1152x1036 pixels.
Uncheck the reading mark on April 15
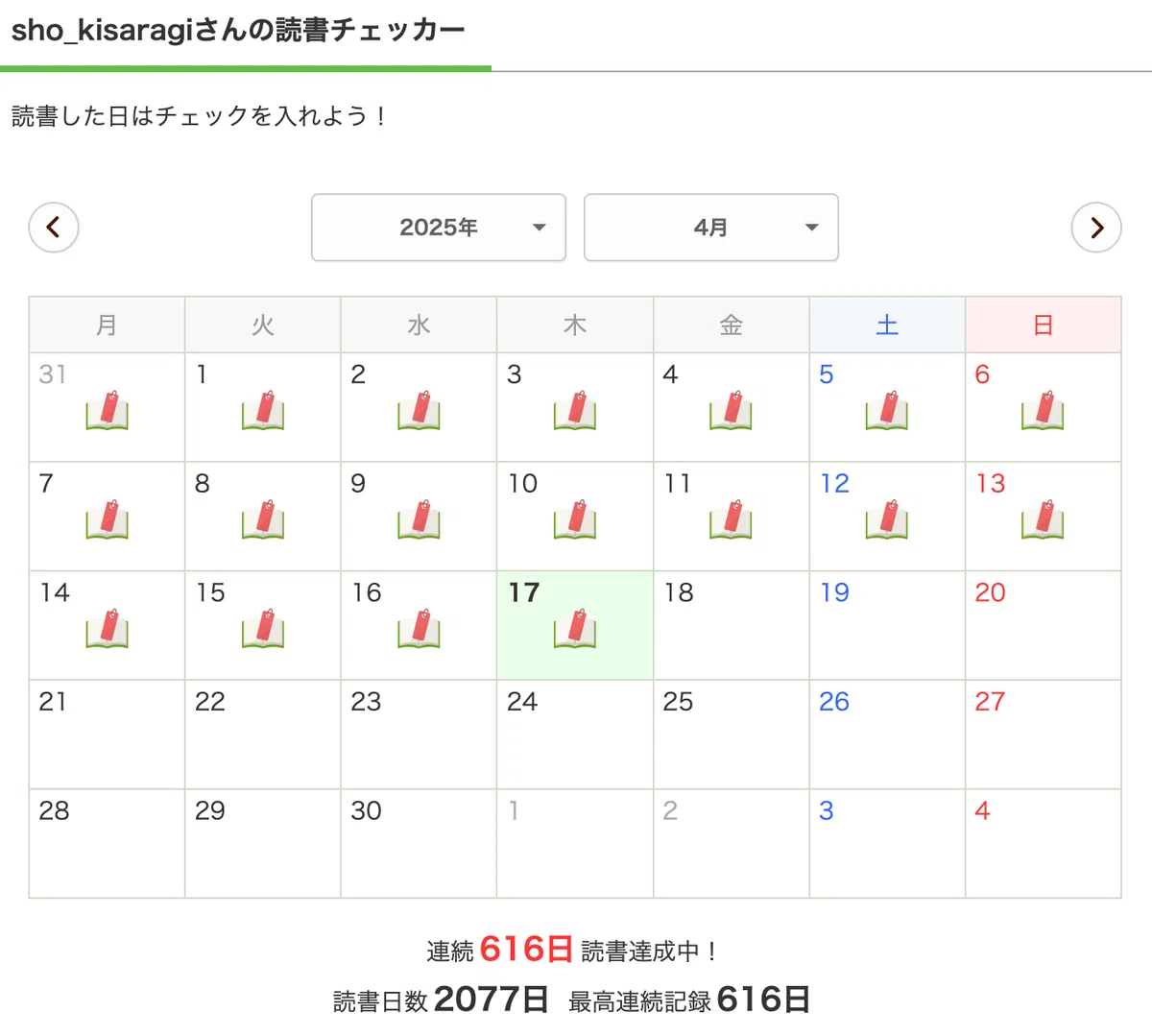(x=263, y=628)
